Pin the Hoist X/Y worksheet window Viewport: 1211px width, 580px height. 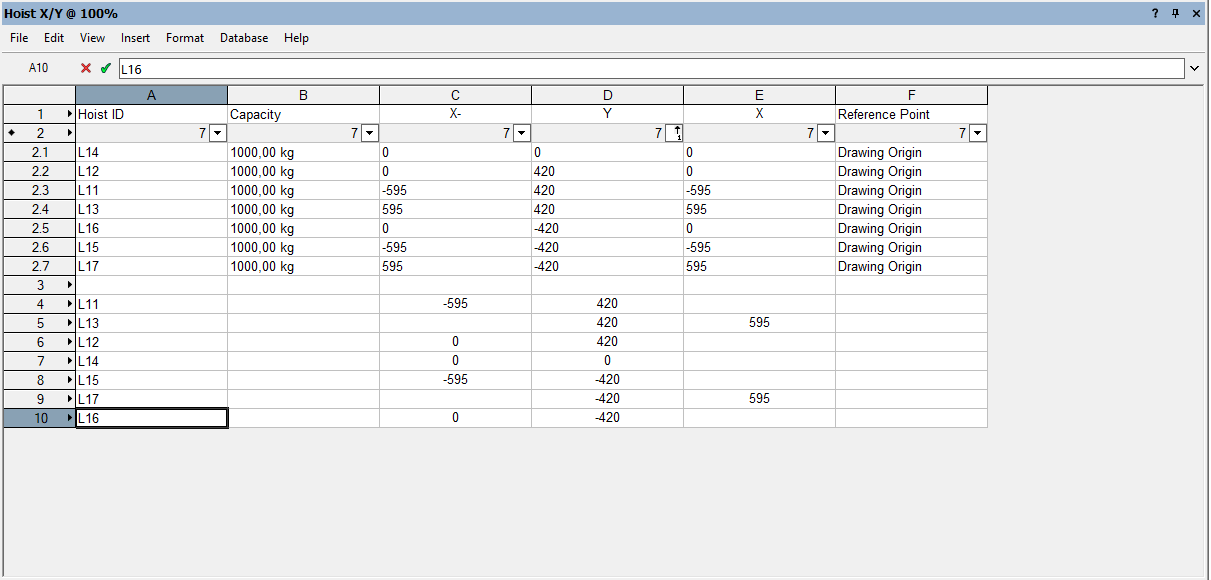click(x=1175, y=13)
